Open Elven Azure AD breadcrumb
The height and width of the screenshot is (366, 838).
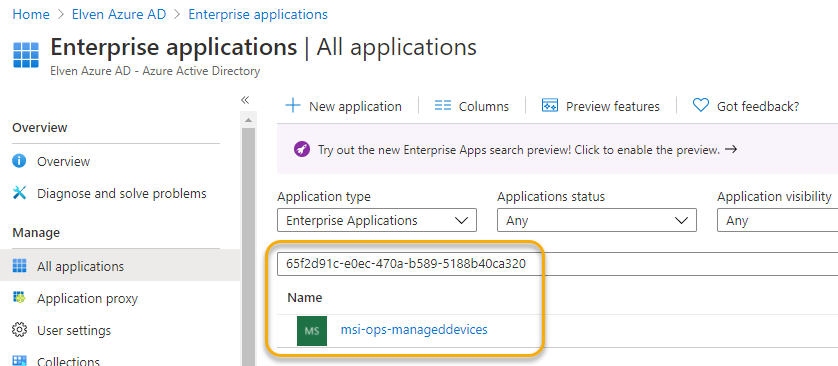(x=119, y=14)
